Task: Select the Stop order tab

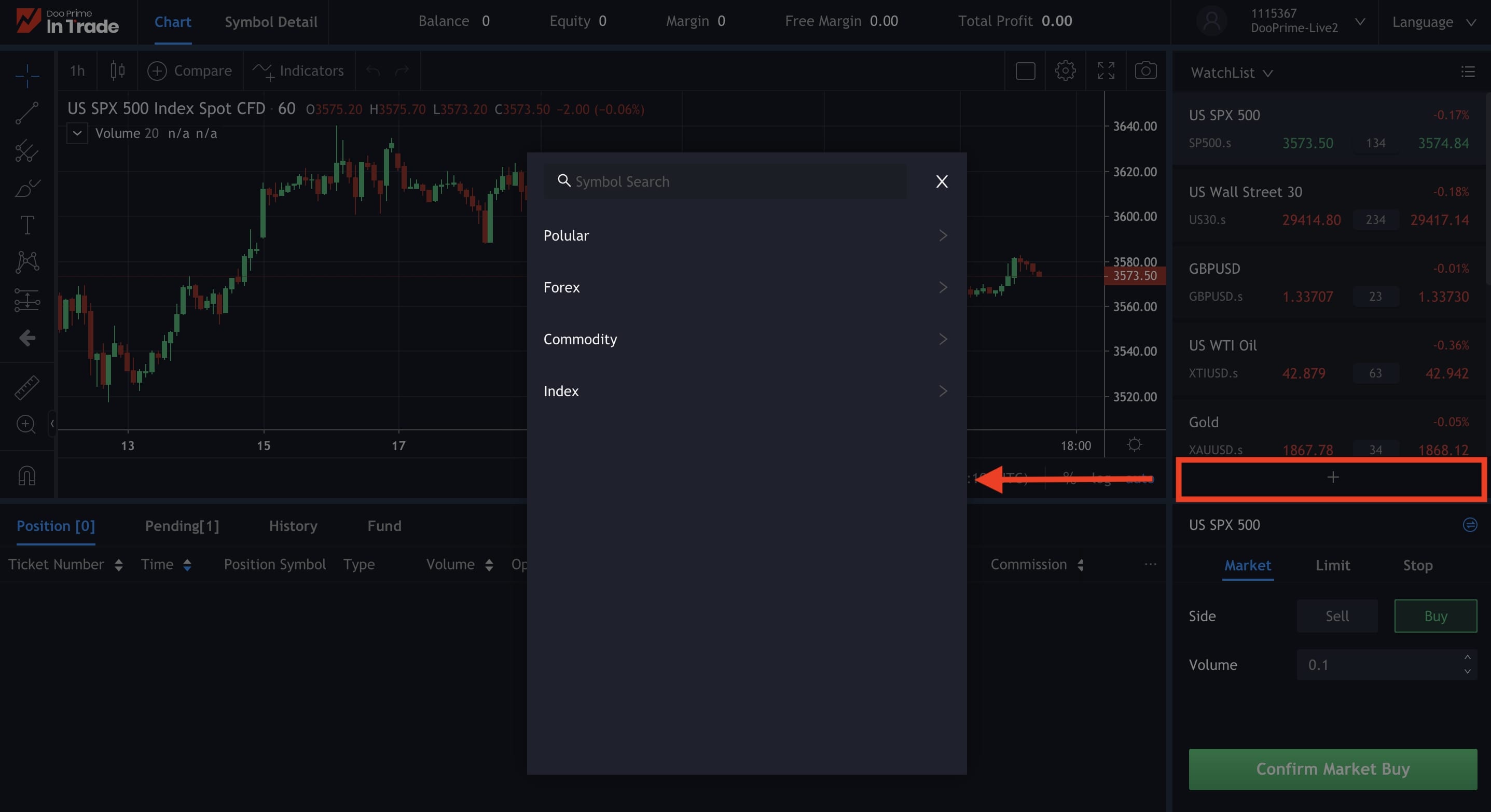Action: [1417, 565]
